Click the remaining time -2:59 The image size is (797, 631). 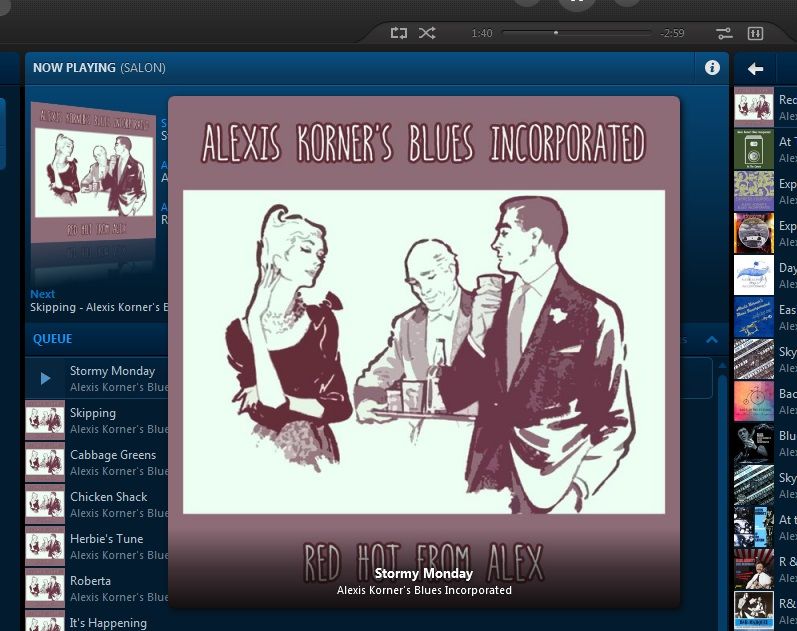[672, 33]
